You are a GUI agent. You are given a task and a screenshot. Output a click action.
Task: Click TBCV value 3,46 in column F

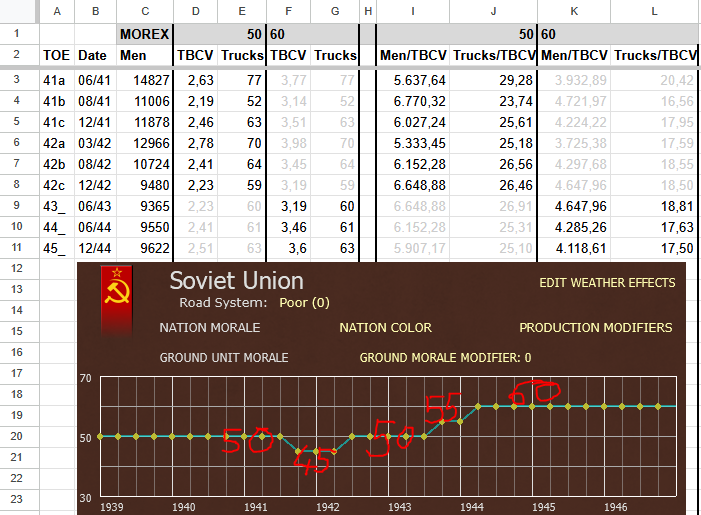click(x=288, y=227)
